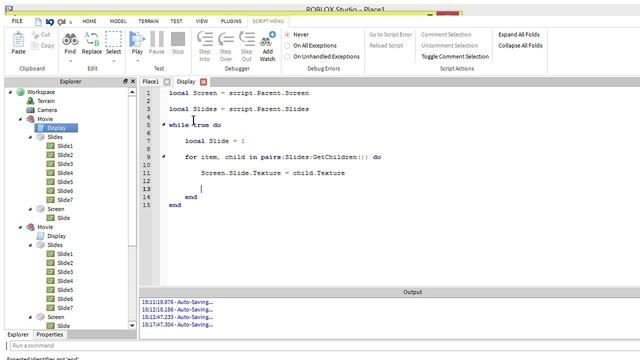
Task: Close the Place1 tab
Action: point(167,82)
